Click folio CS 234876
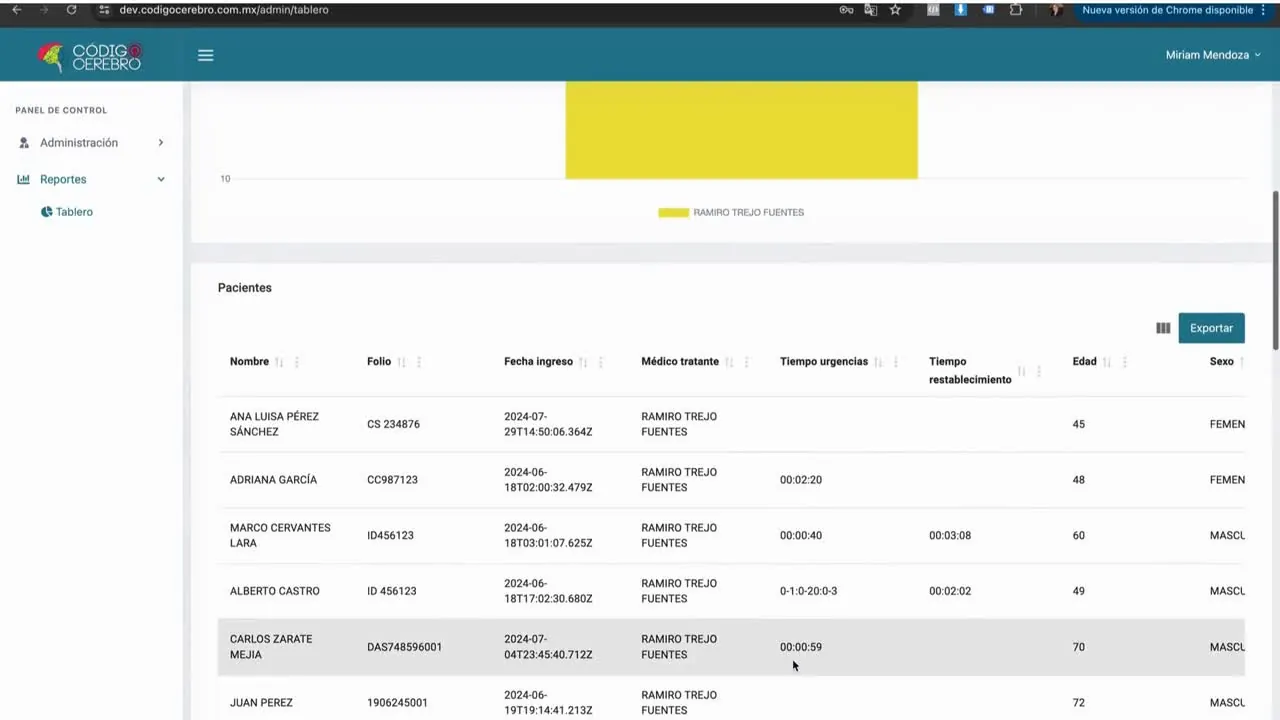 [x=393, y=424]
